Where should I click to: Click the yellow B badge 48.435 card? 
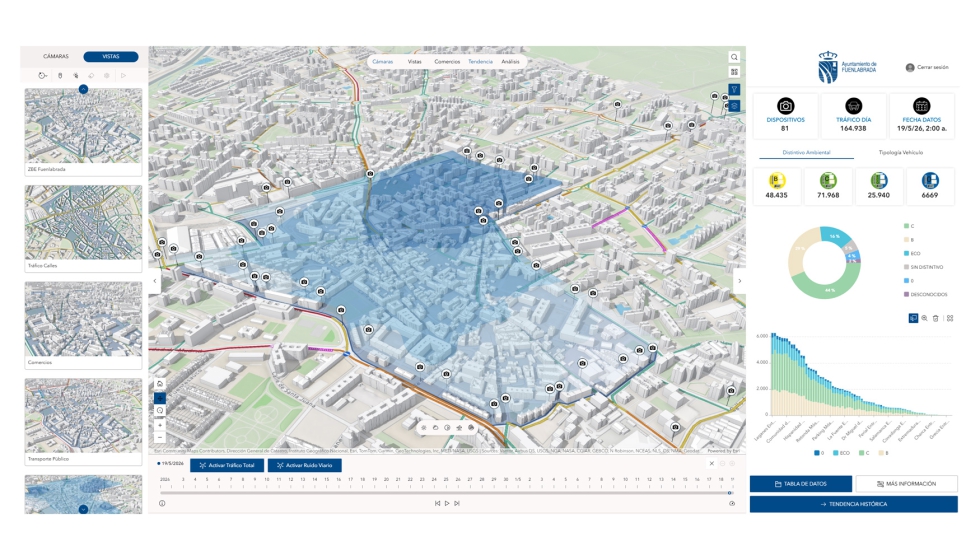(776, 186)
